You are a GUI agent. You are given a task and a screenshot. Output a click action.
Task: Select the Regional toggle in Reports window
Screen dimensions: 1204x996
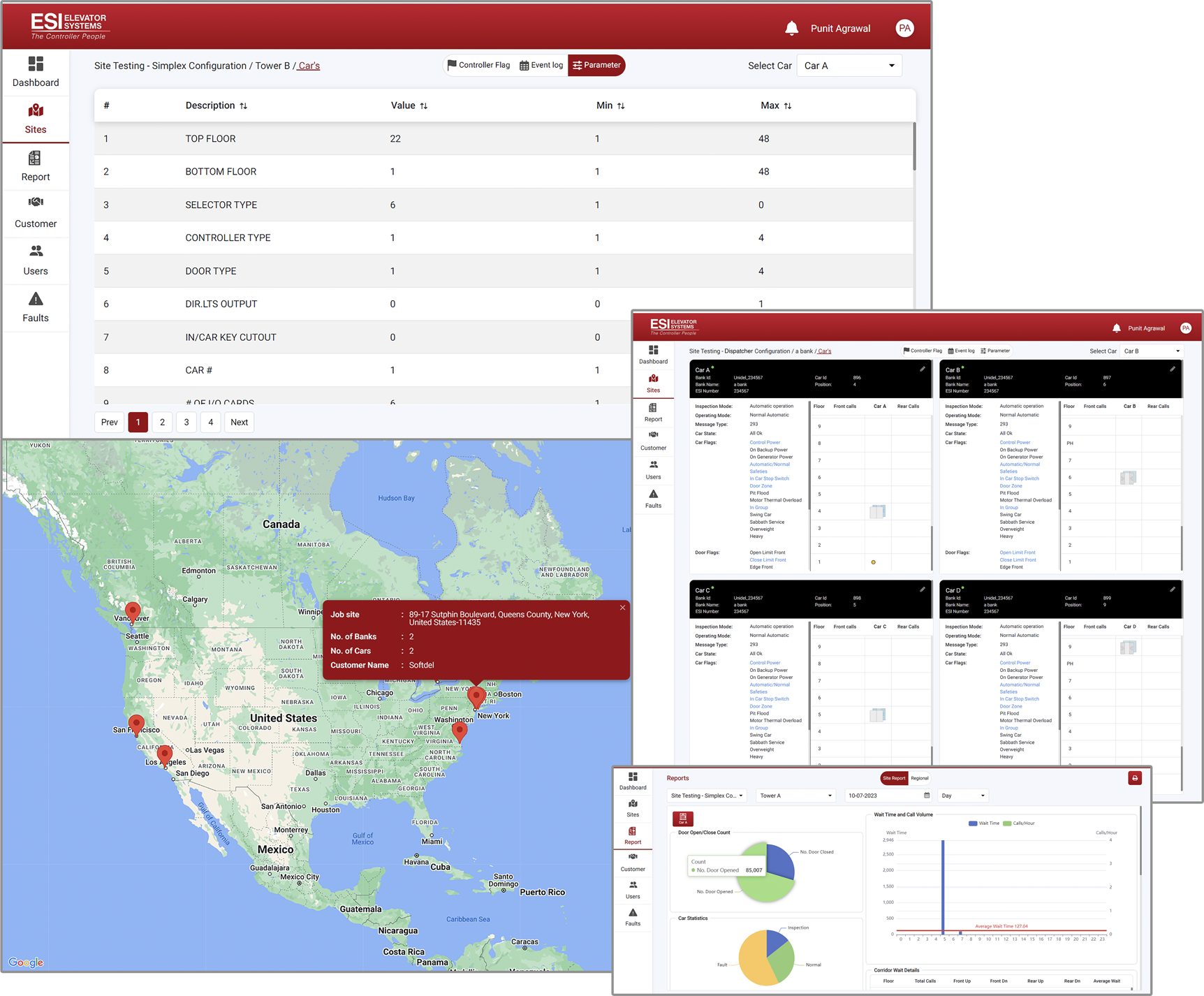920,778
